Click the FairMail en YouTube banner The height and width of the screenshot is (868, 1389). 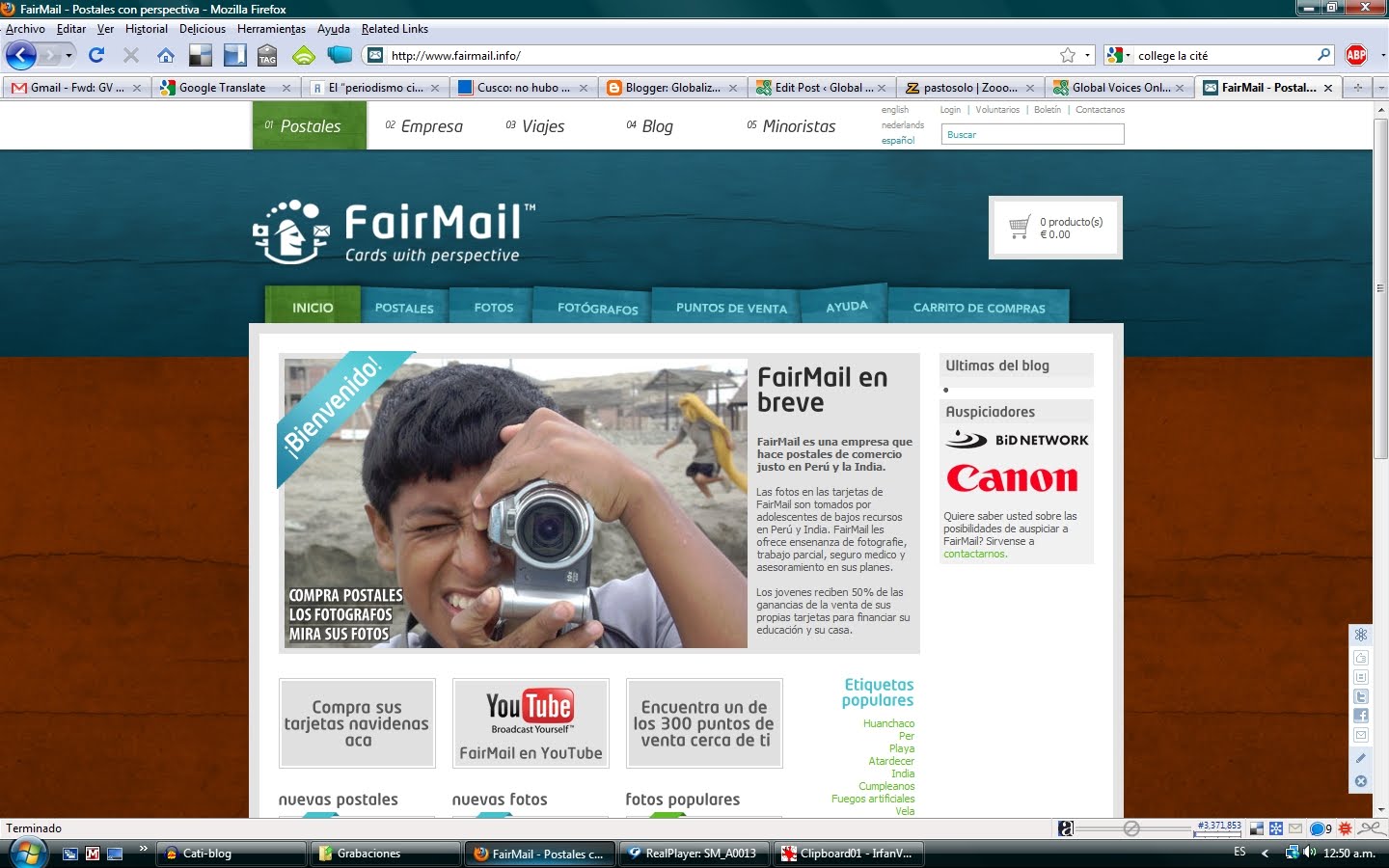531,723
